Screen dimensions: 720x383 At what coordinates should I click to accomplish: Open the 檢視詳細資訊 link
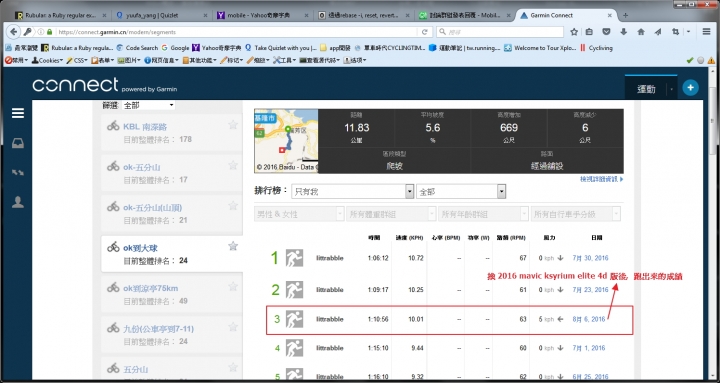602,179
